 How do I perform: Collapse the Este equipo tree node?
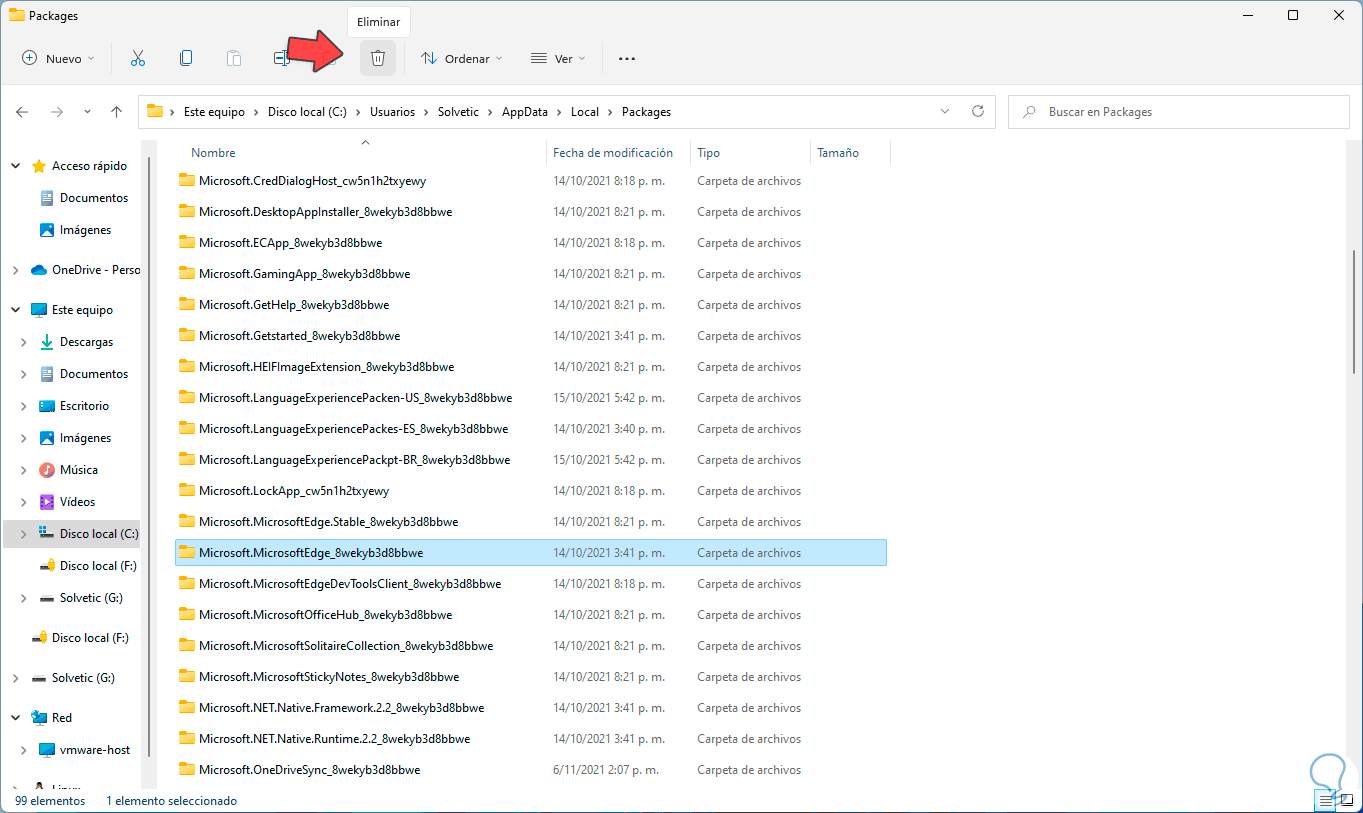15,310
